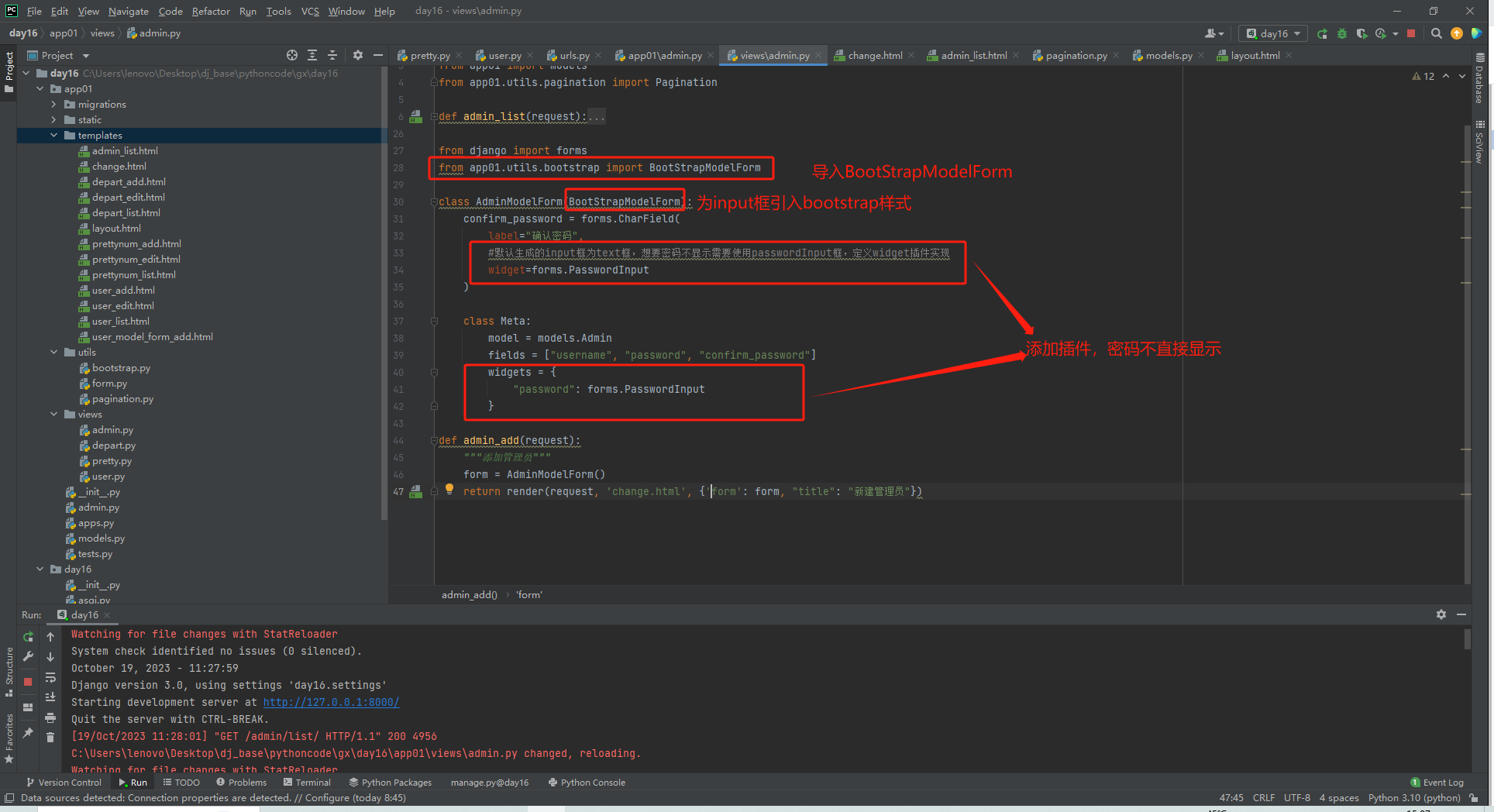This screenshot has width=1494, height=812.
Task: Collapse all nodes in Project panel
Action: click(332, 55)
